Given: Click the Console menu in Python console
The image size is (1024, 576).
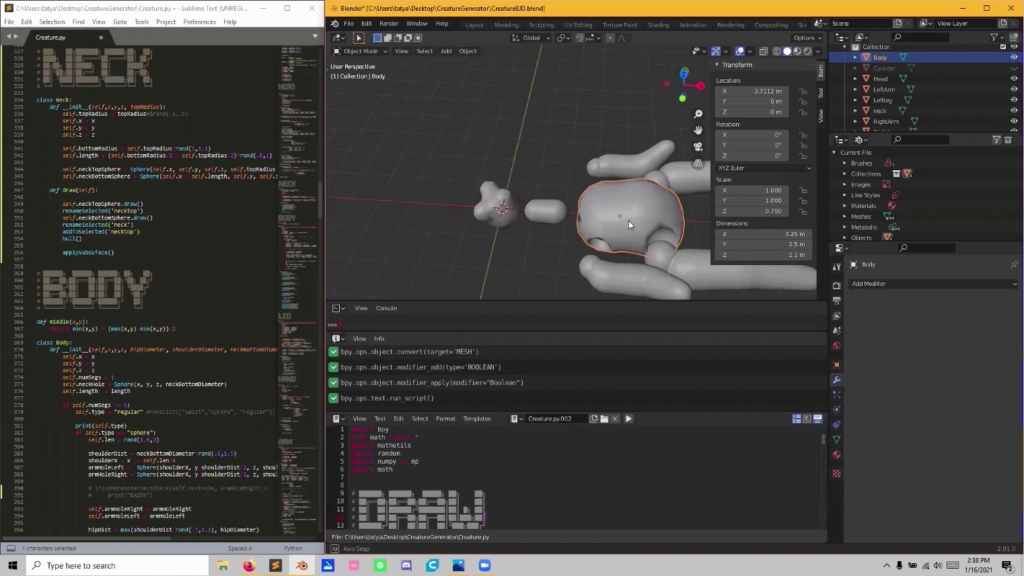Looking at the screenshot, I should [386, 308].
